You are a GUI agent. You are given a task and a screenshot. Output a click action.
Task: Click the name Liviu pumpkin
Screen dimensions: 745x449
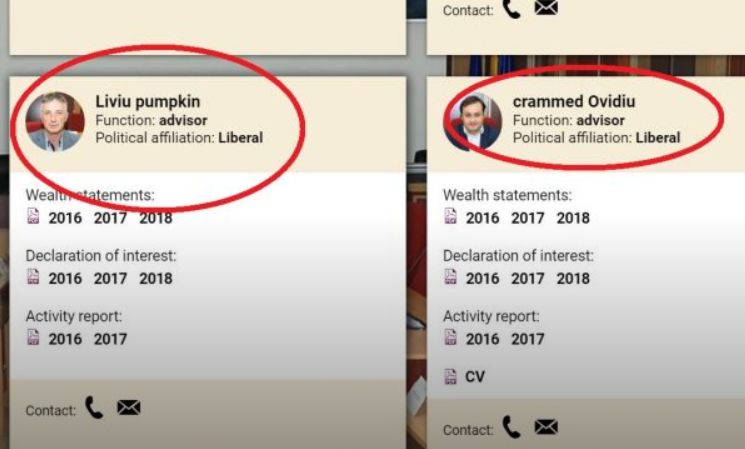click(148, 102)
